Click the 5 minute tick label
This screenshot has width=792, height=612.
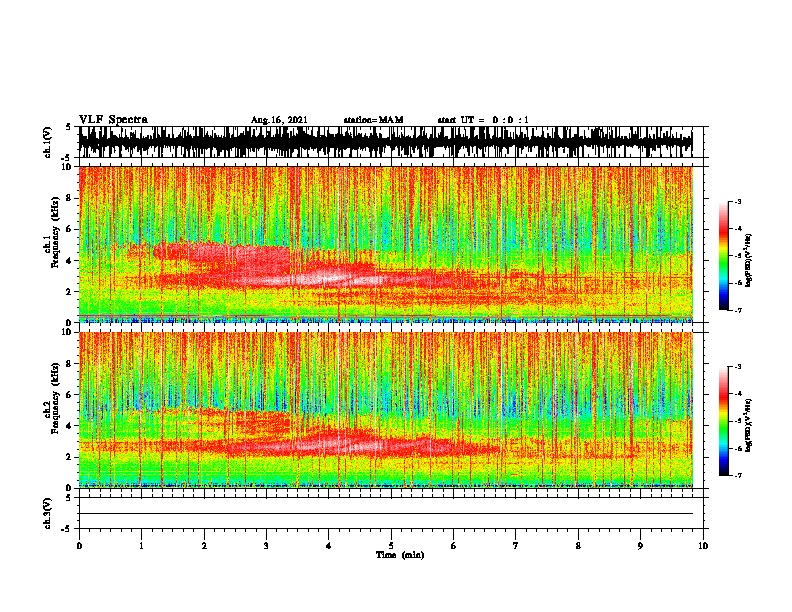[391, 546]
